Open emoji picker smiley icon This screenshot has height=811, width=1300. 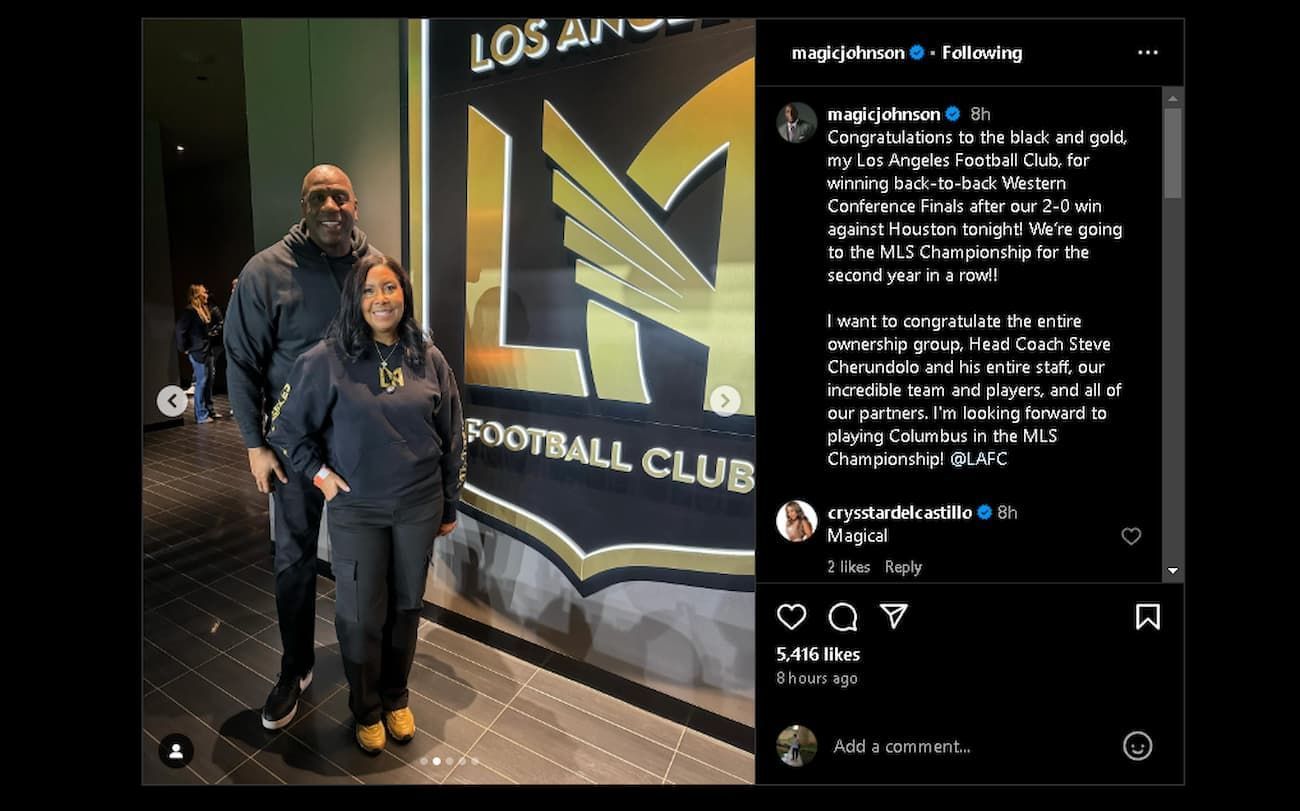coord(1137,746)
